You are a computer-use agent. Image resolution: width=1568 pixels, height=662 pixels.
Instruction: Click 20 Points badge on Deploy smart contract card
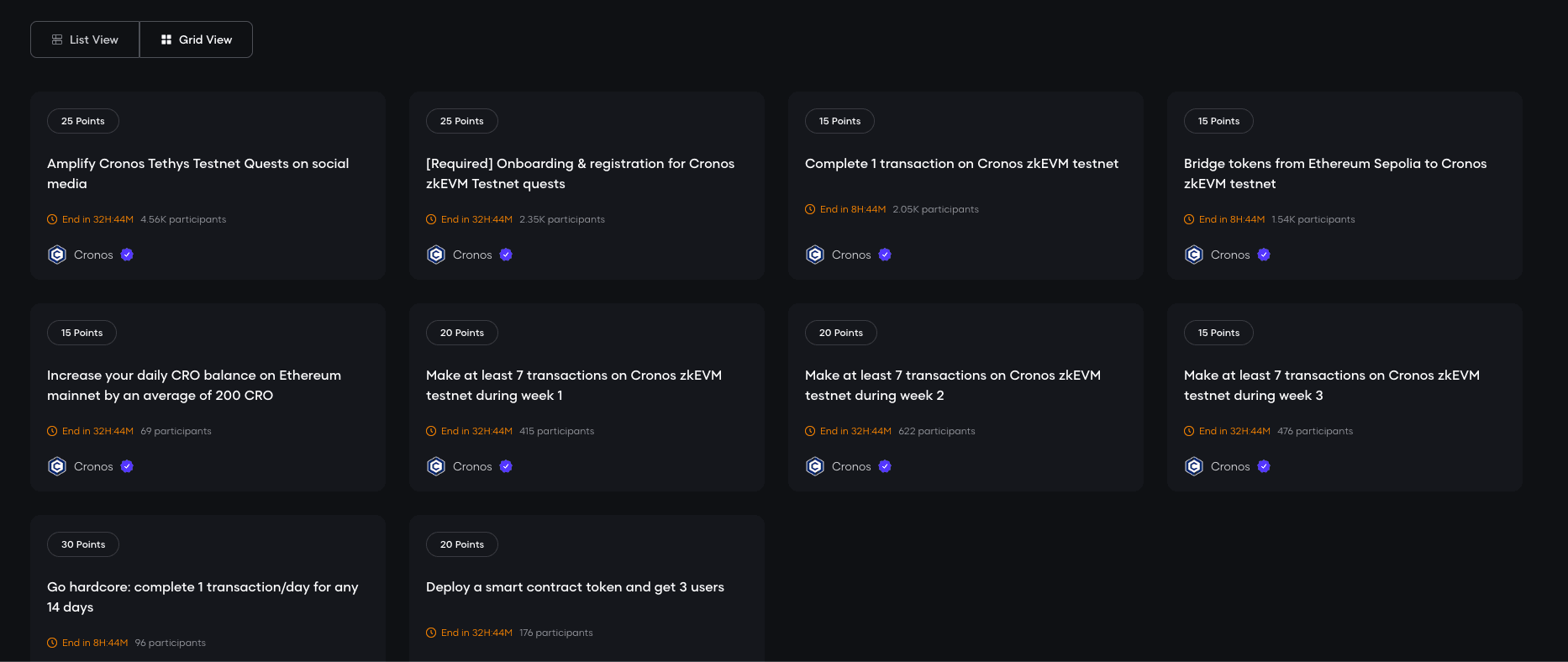point(462,544)
